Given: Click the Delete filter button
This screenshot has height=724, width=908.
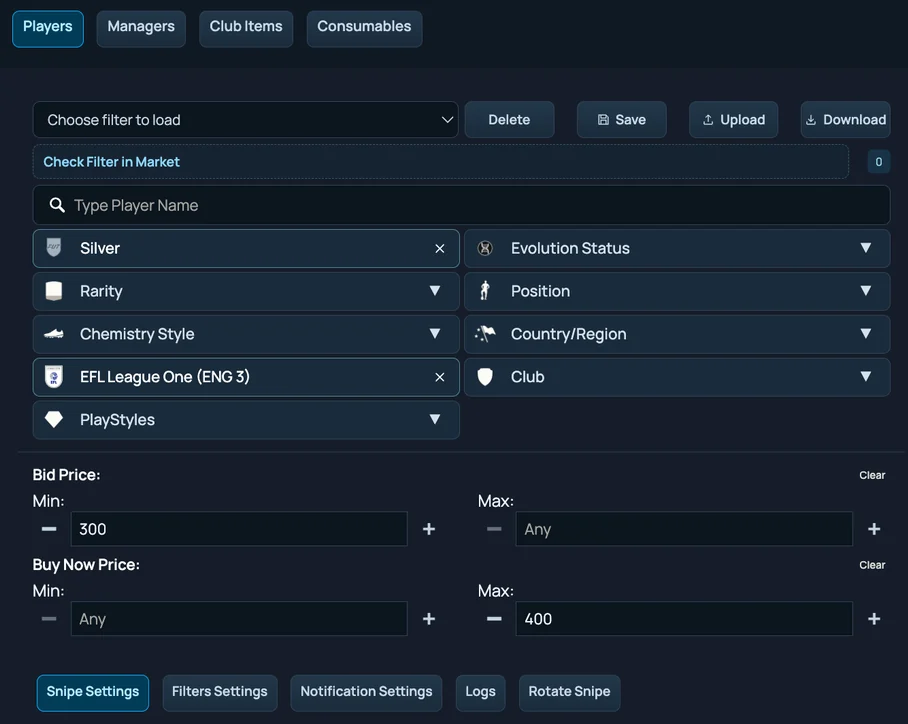Looking at the screenshot, I should 509,120.
